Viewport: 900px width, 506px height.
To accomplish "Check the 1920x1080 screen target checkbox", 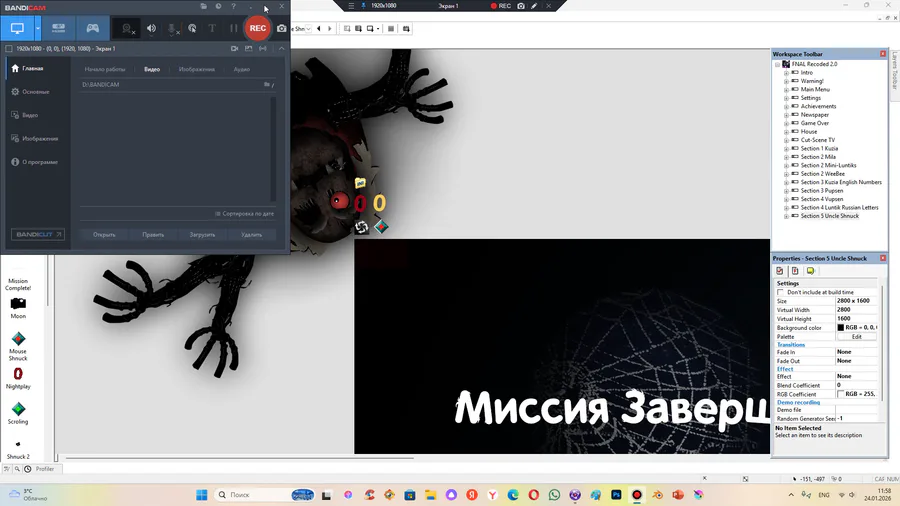I will [9, 49].
